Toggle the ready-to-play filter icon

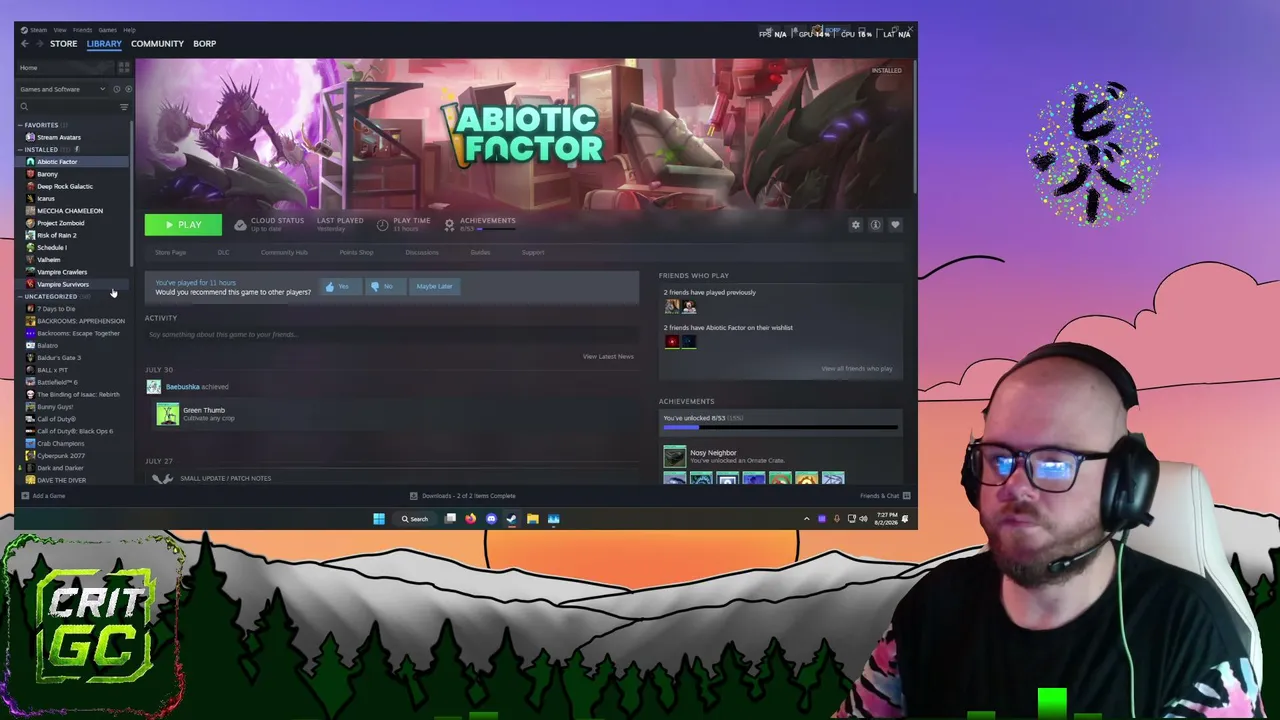tap(128, 89)
